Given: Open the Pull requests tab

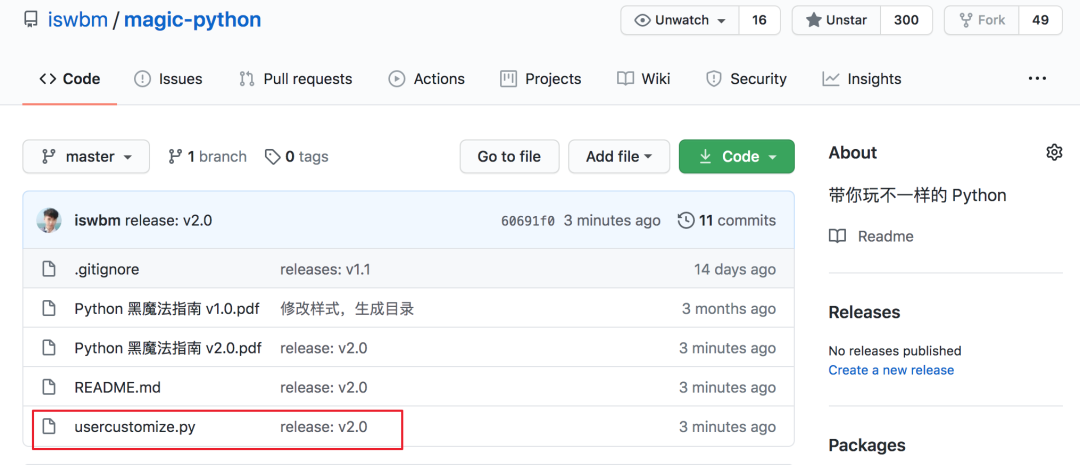Looking at the screenshot, I should pyautogui.click(x=295, y=79).
